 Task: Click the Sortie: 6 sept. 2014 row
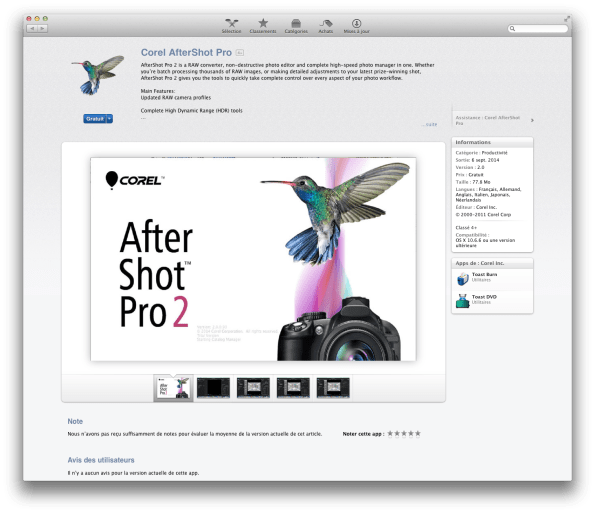click(x=477, y=160)
